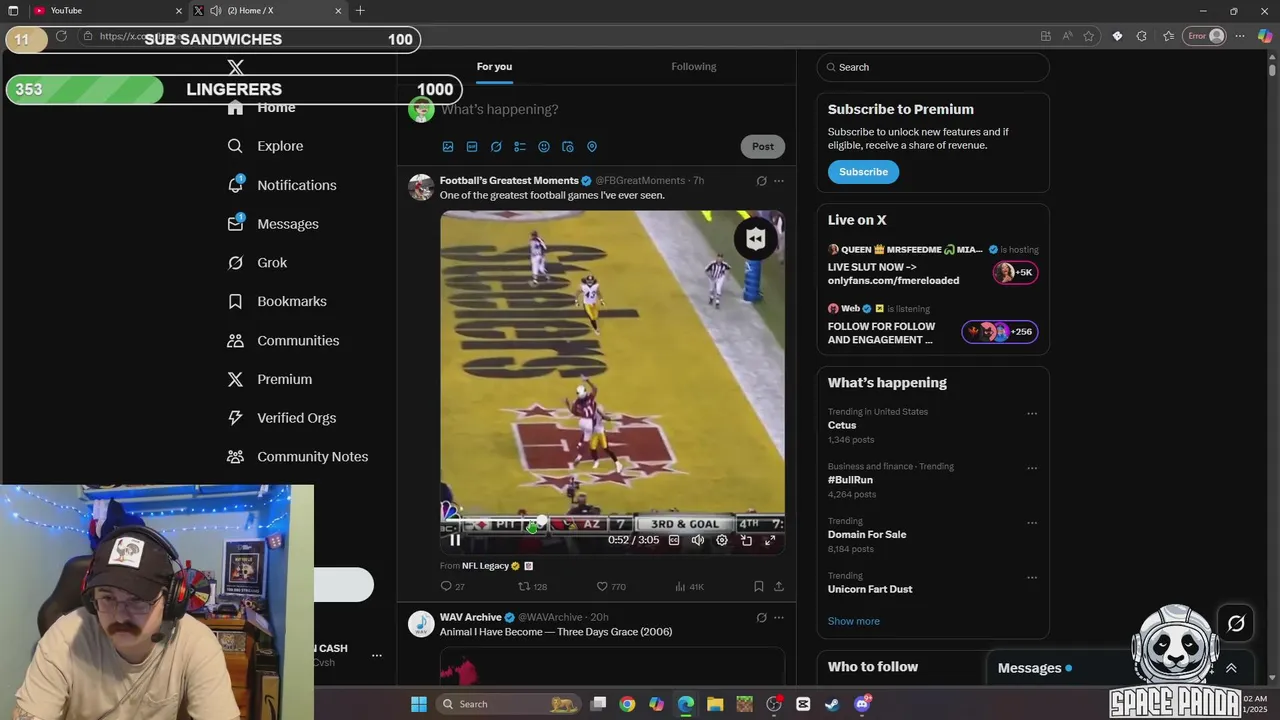Toggle picture-in-picture for the video
1280x720 pixels.
(746, 540)
